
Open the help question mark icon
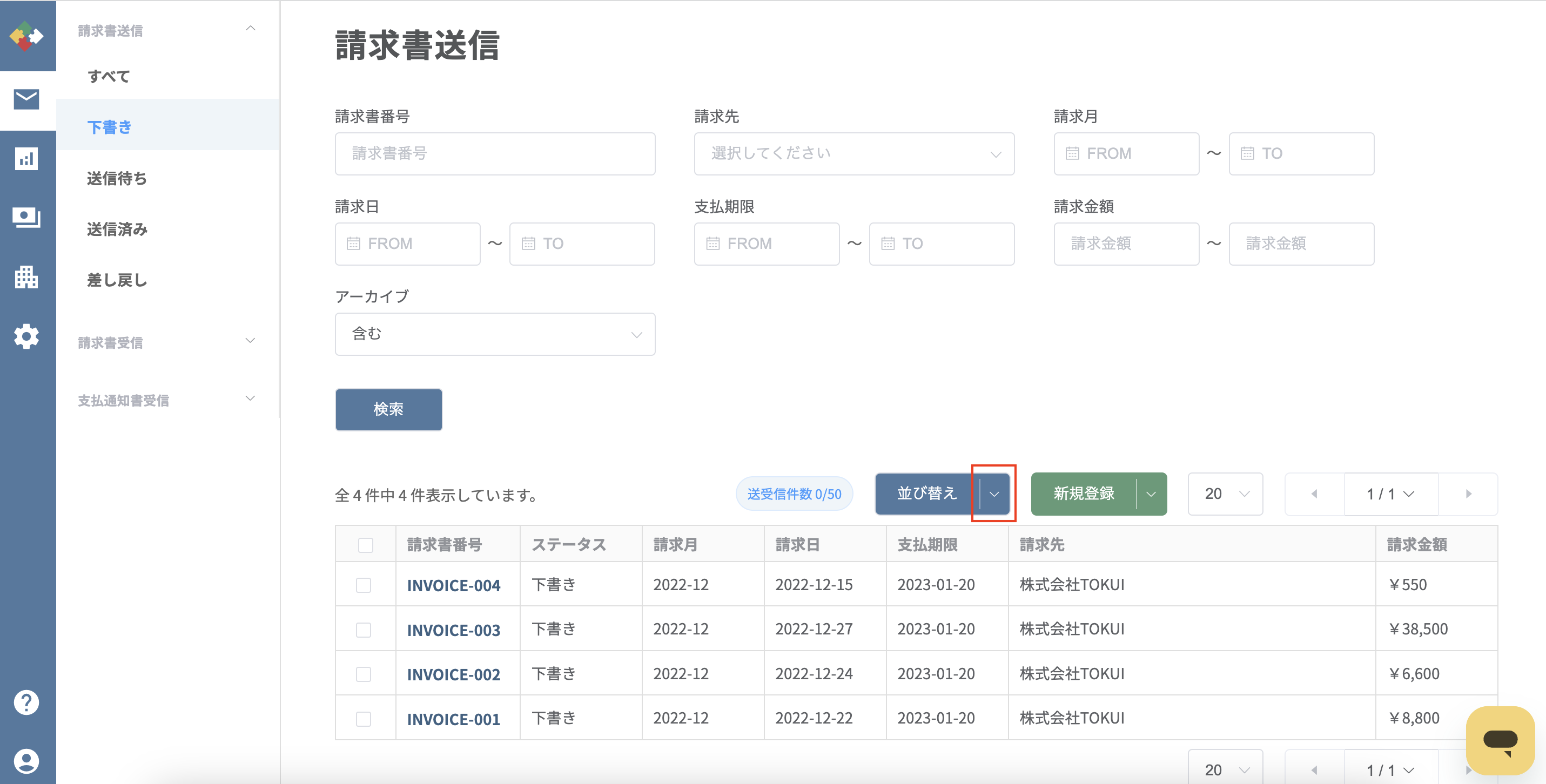click(x=26, y=702)
